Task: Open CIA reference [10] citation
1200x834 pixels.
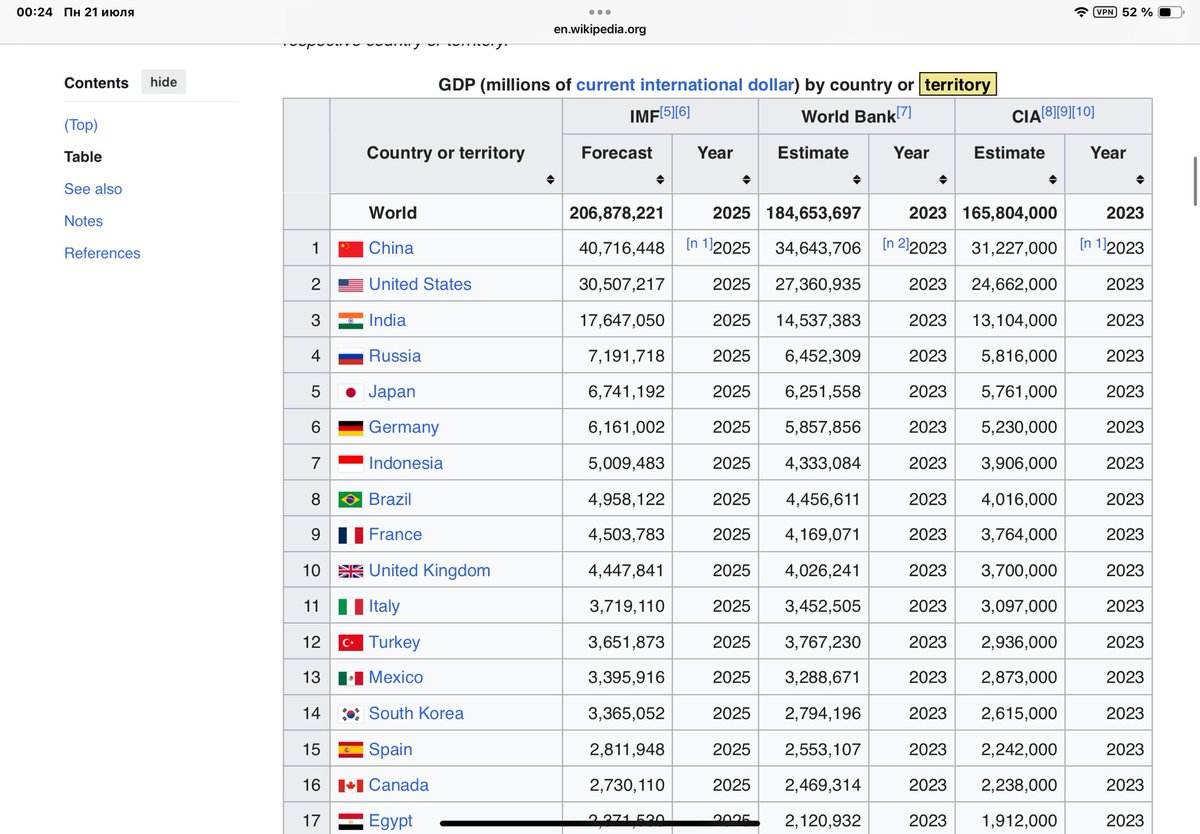Action: (x=1083, y=112)
